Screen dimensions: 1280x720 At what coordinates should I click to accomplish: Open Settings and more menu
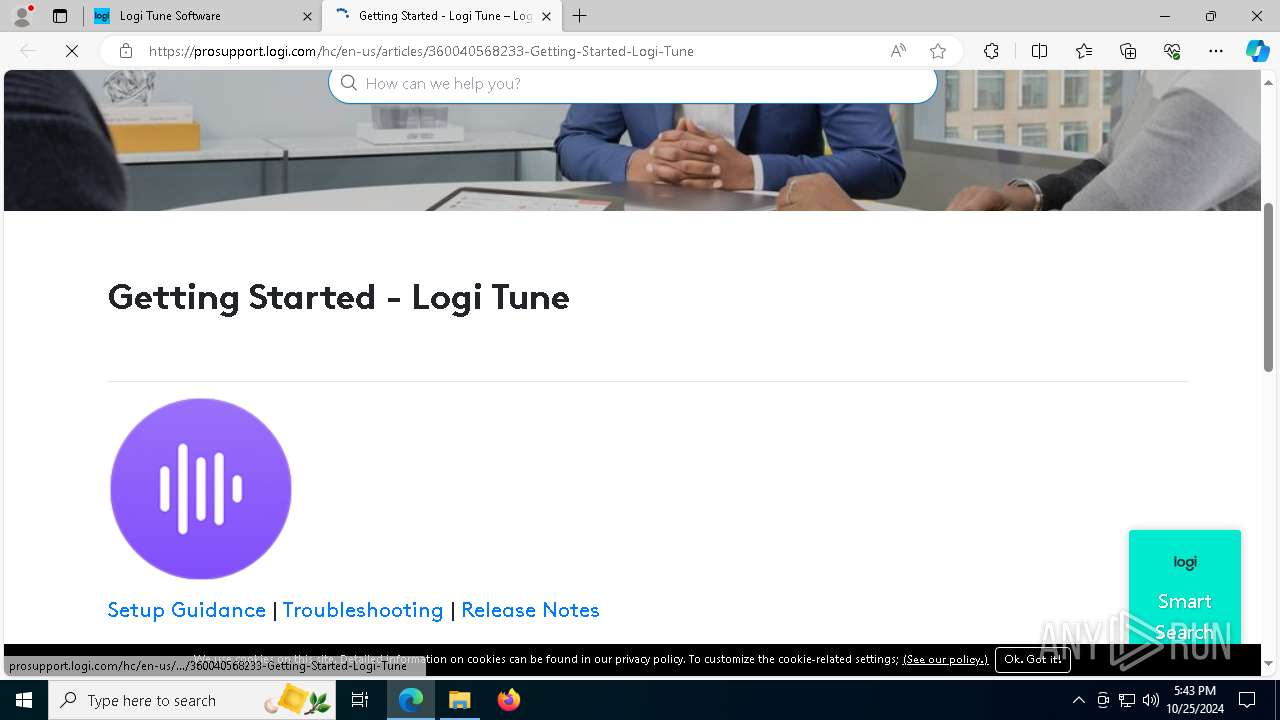pos(1216,51)
